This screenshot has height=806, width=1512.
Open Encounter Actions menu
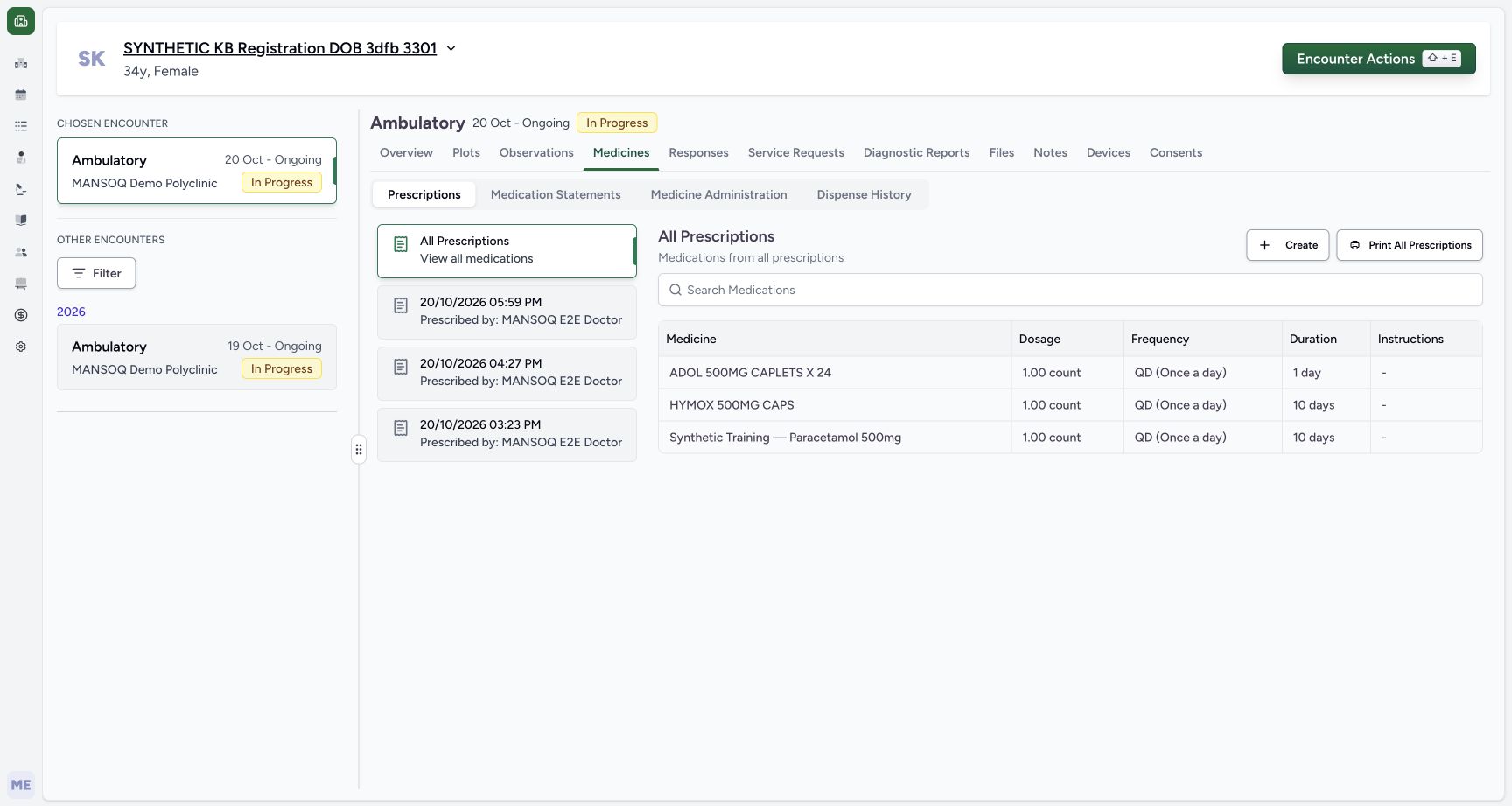pos(1379,59)
